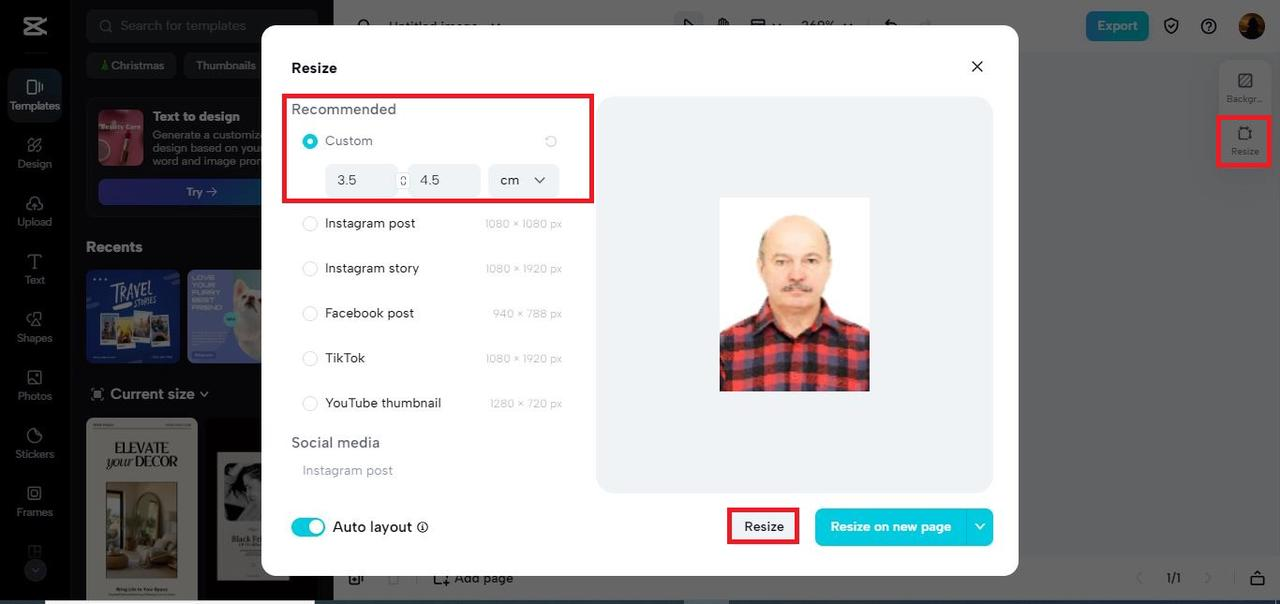Open the layers icon at bottom right
This screenshot has width=1280, height=604.
(x=1257, y=578)
